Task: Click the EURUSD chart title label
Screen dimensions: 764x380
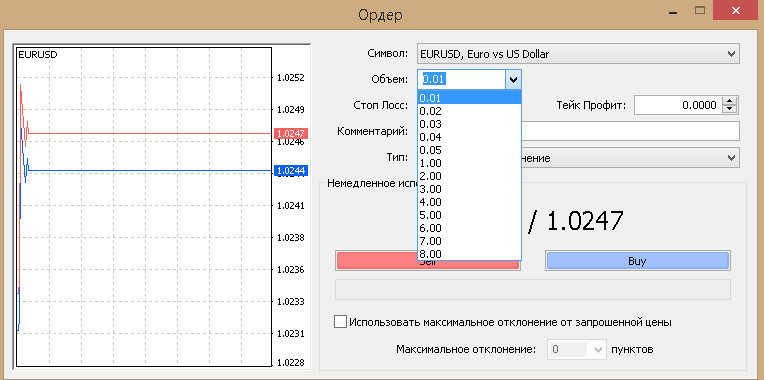Action: 38,55
